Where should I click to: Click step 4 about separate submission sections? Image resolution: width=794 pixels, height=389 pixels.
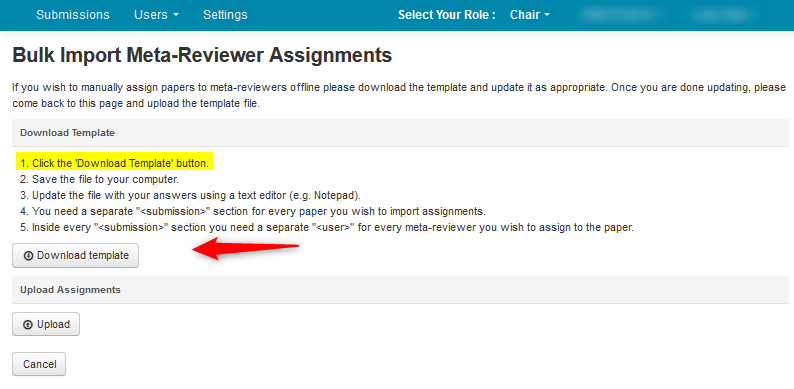(253, 211)
